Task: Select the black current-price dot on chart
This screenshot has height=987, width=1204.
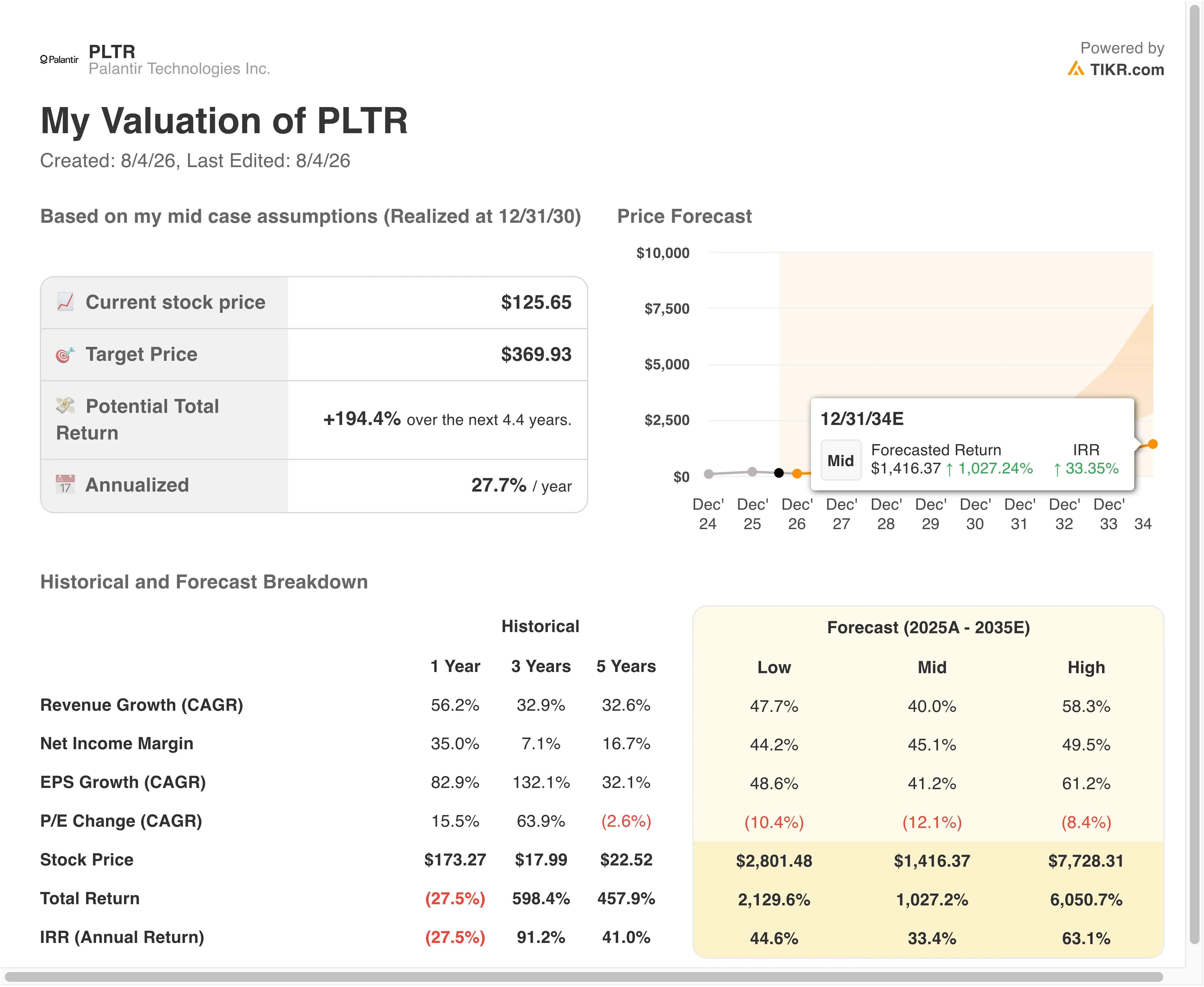Action: 779,473
